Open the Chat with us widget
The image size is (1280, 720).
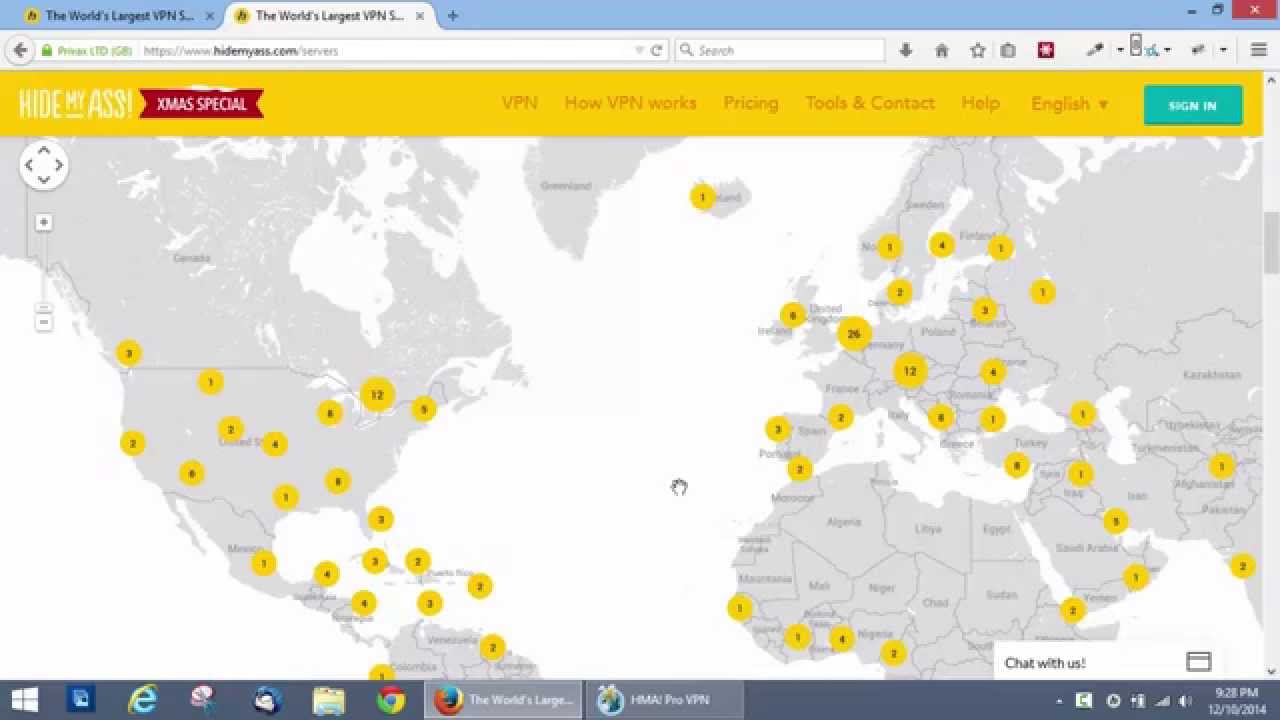click(1045, 663)
